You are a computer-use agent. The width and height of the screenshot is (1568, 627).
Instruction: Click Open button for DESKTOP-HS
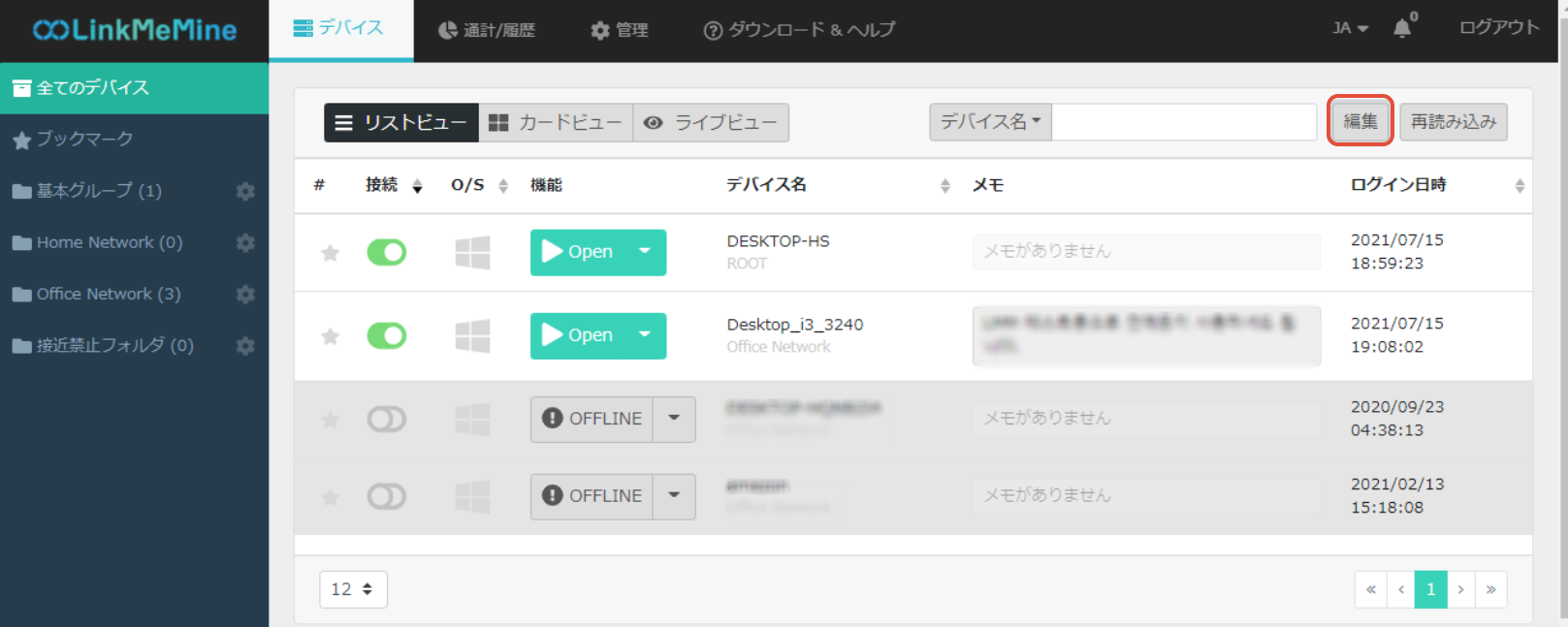(578, 252)
